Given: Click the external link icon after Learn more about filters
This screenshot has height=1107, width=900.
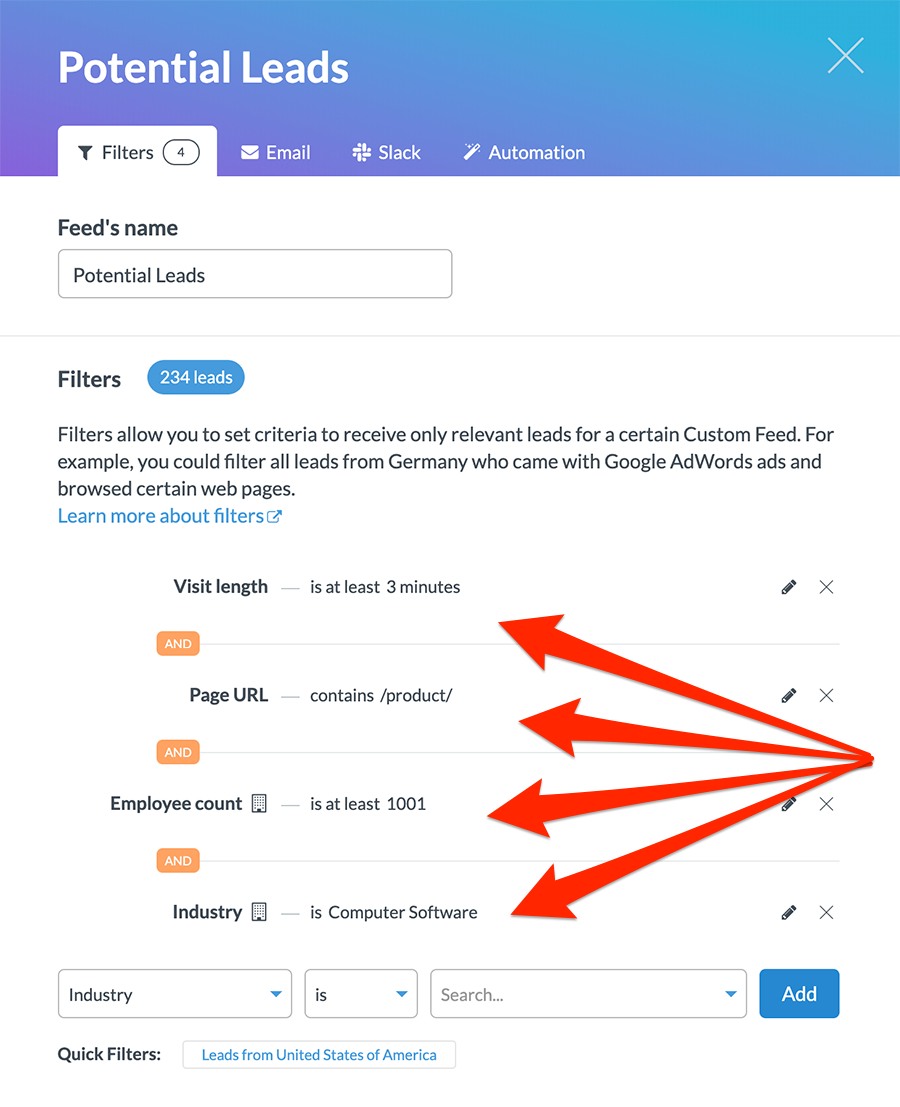Looking at the screenshot, I should (x=276, y=516).
